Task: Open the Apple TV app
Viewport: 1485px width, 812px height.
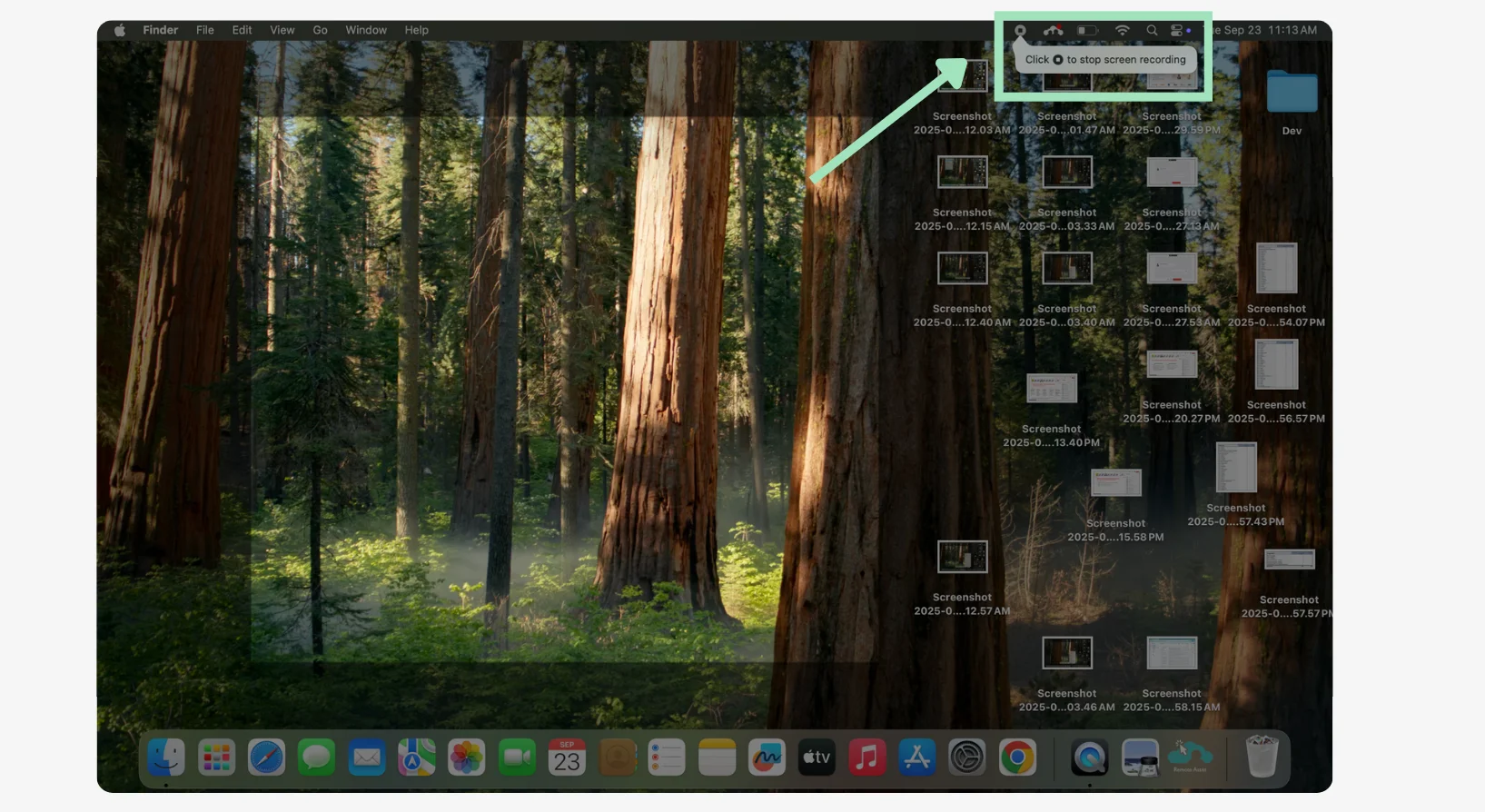Action: coord(817,757)
